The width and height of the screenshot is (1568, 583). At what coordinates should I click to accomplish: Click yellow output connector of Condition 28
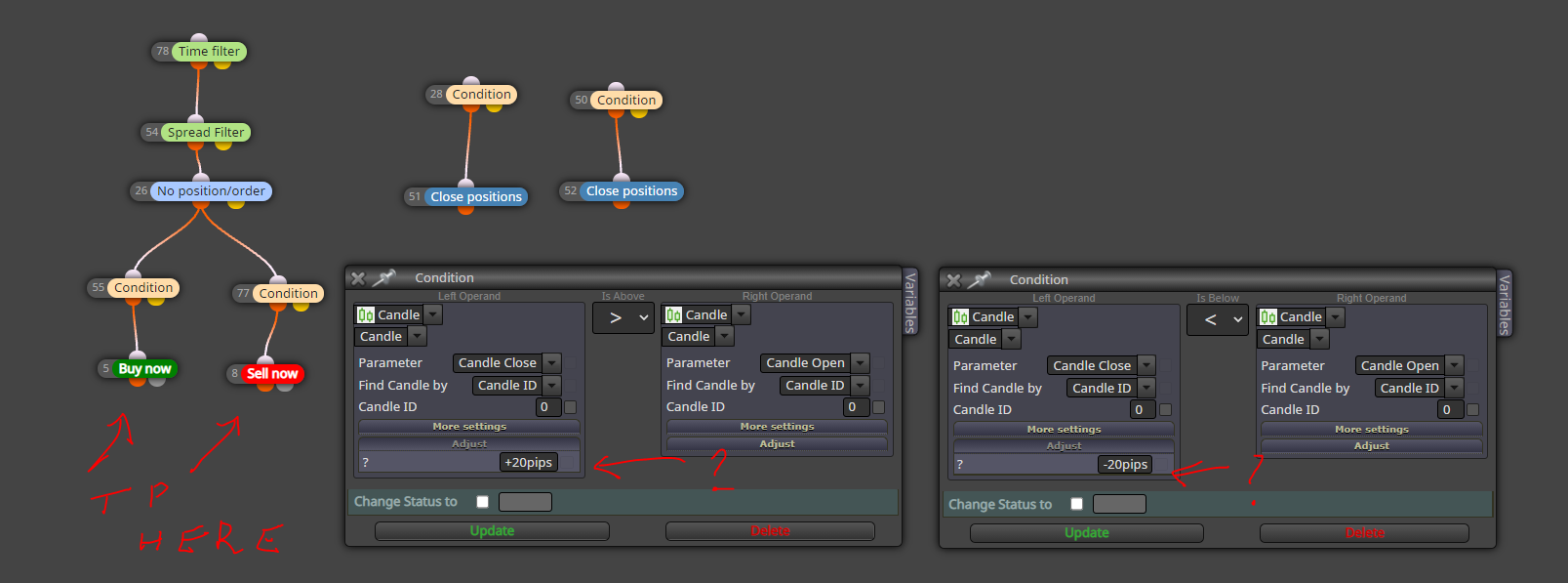(x=495, y=106)
